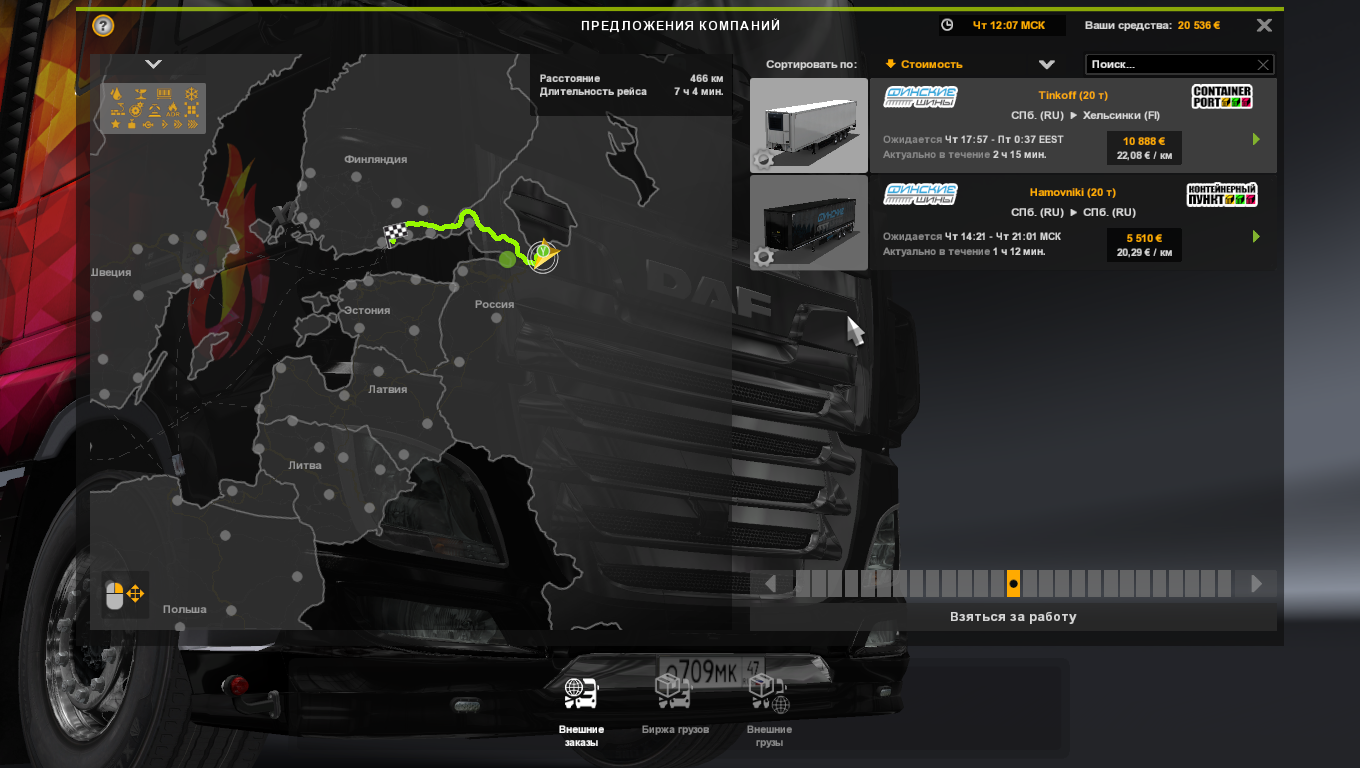Click the Контейнерный Пункт destination logo
This screenshot has height=768, width=1360.
pyautogui.click(x=1222, y=194)
